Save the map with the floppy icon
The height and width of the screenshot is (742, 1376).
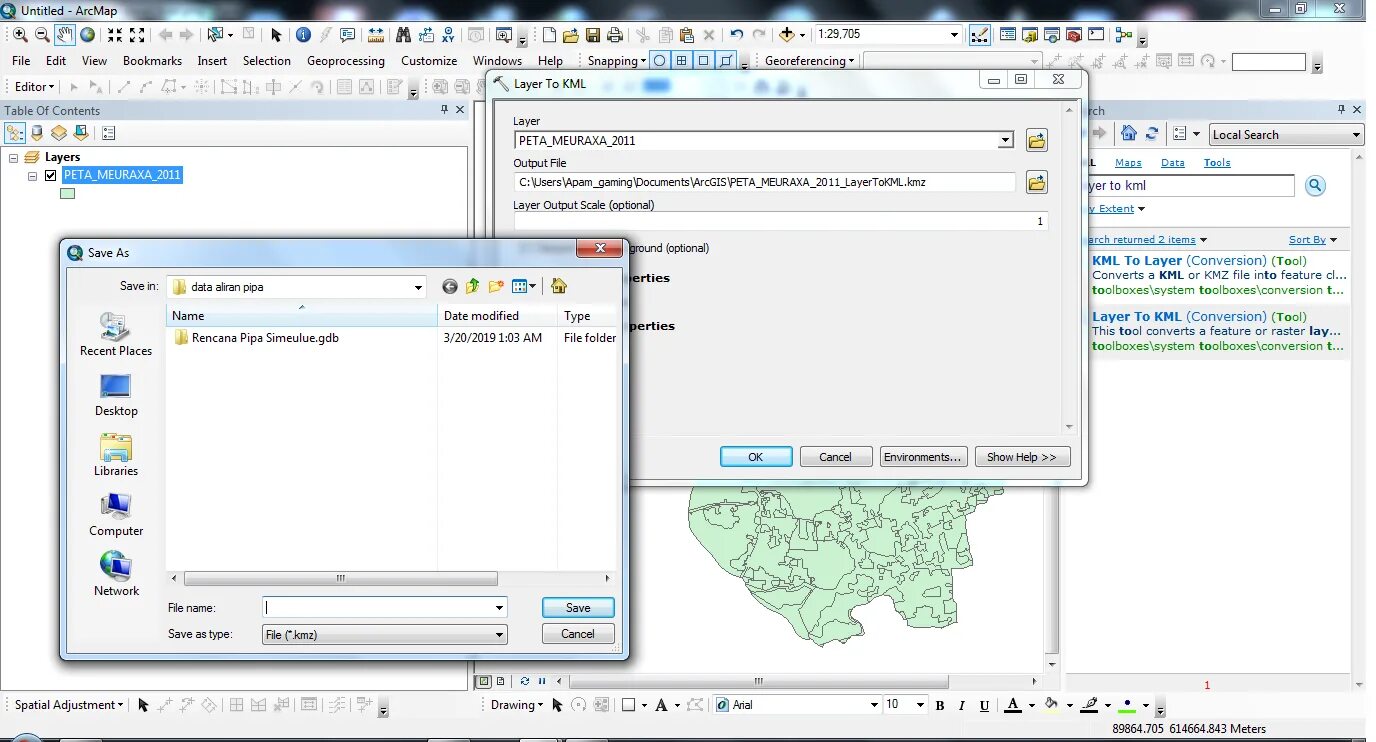(x=593, y=35)
